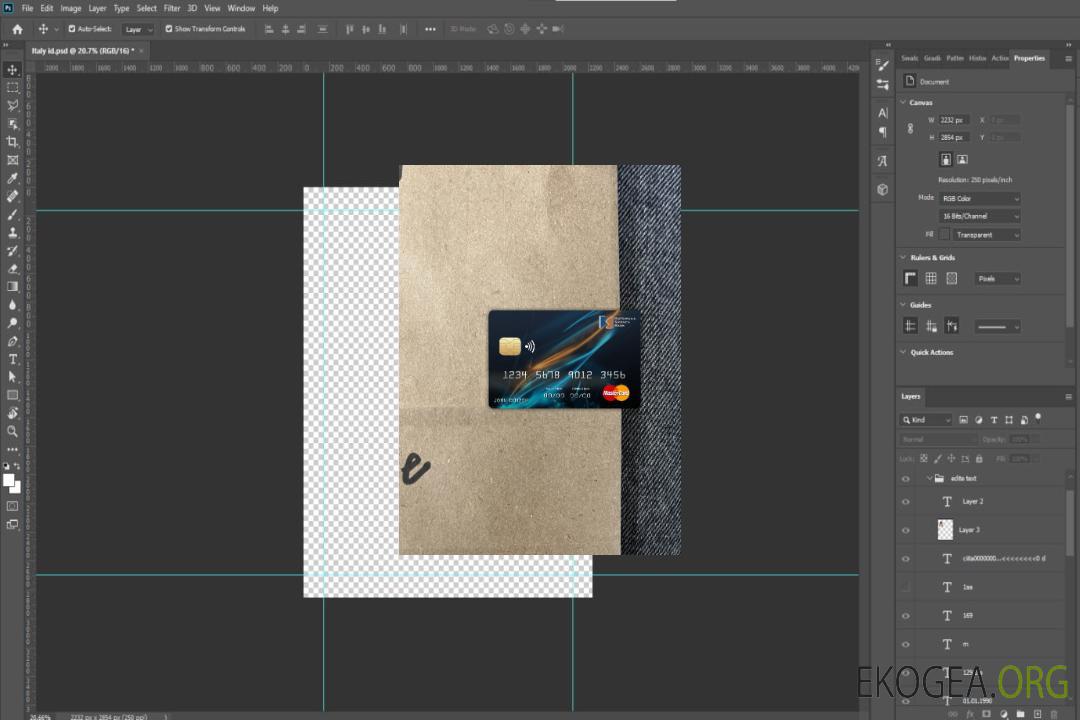Viewport: 1080px width, 720px height.
Task: Open the 16 Bits/Channel dropdown
Action: click(980, 216)
